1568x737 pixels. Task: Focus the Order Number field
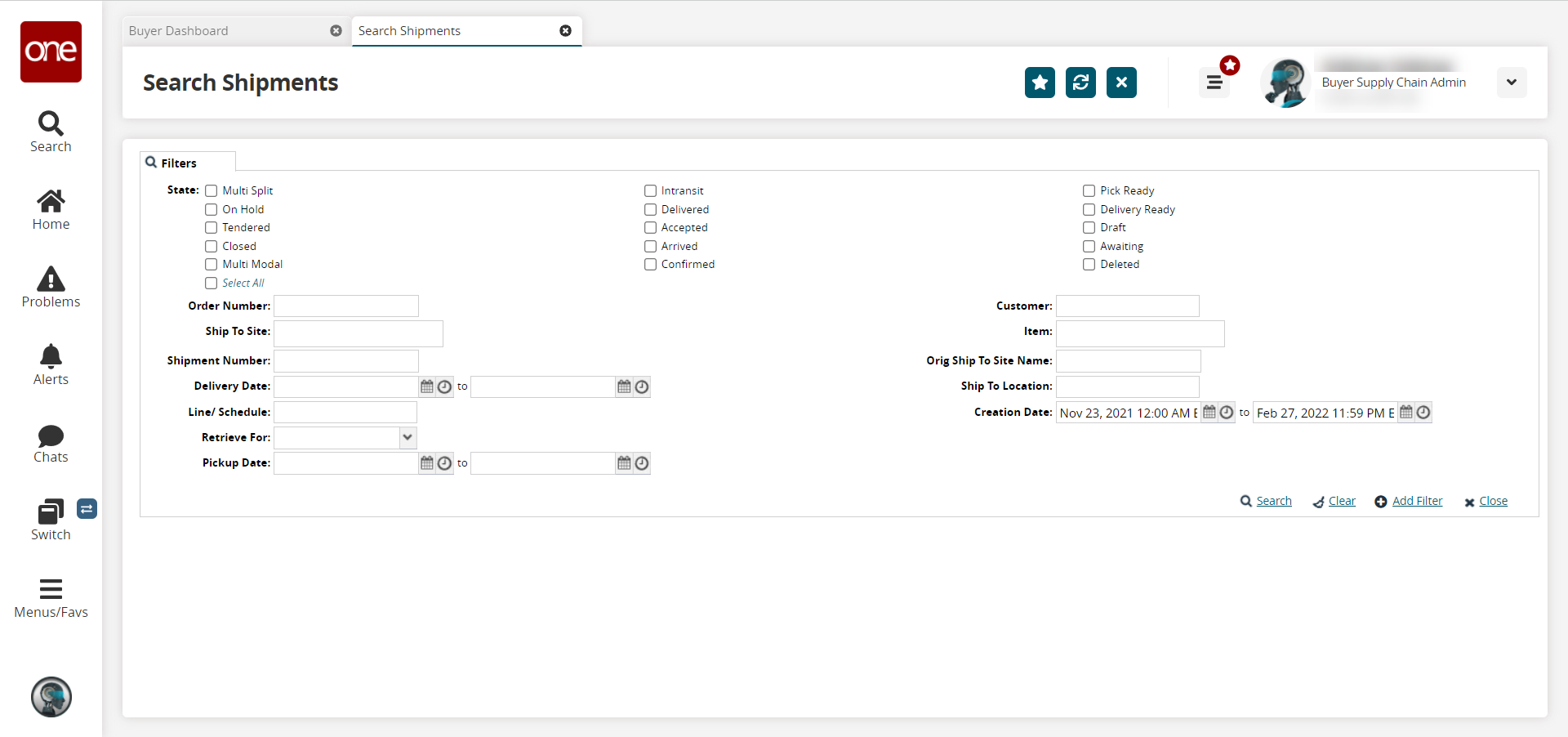tap(346, 306)
